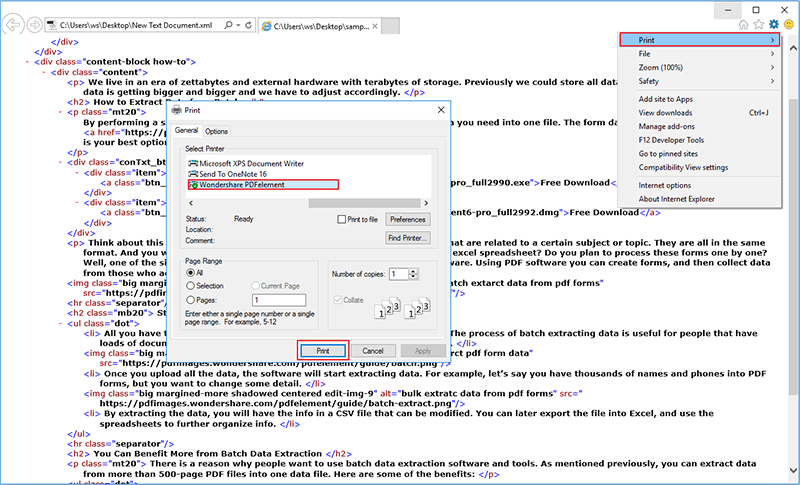The height and width of the screenshot is (485, 800).
Task: Enable the Print to file checkbox
Action: [342, 219]
